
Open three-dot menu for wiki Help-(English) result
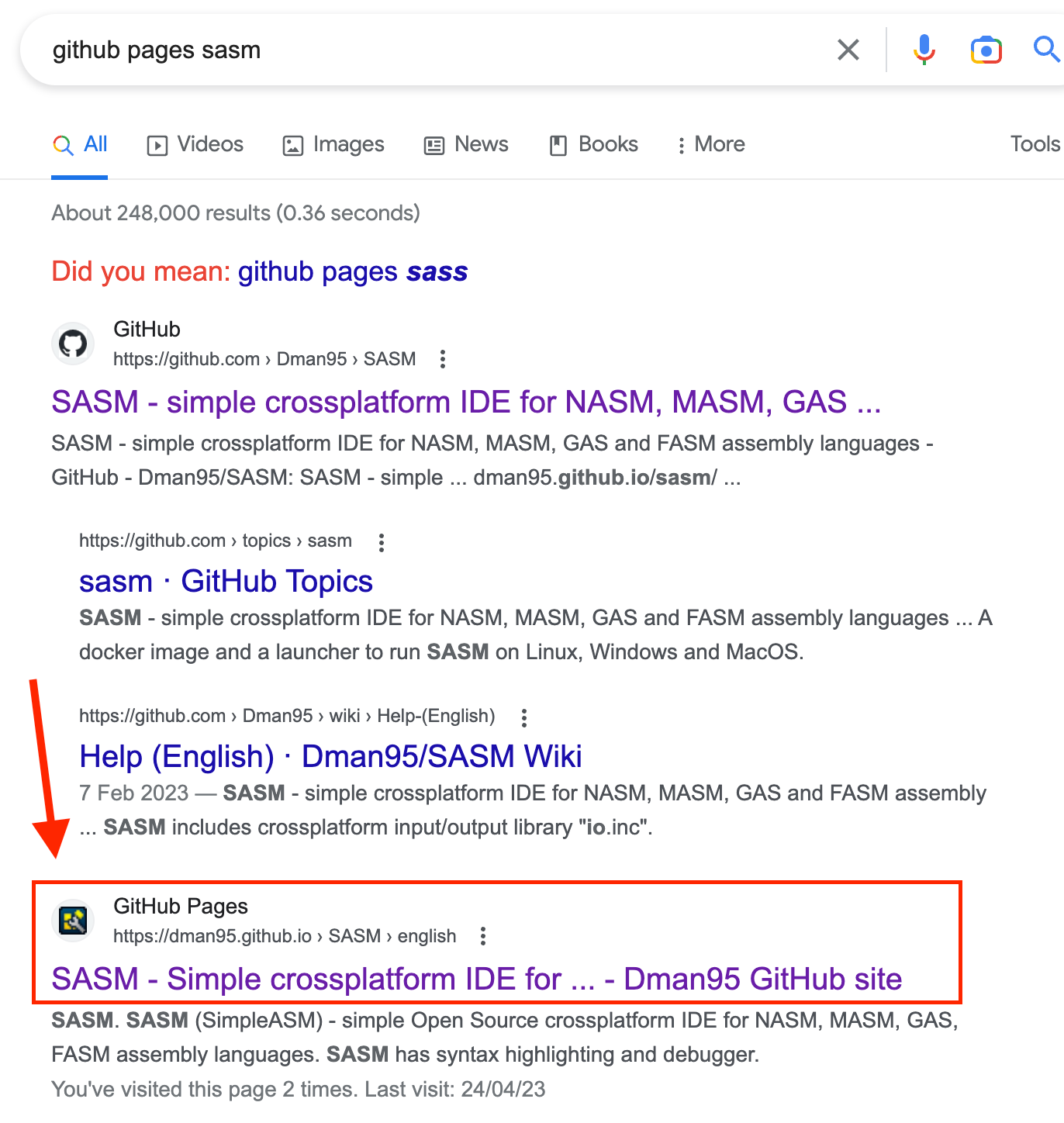pos(524,717)
